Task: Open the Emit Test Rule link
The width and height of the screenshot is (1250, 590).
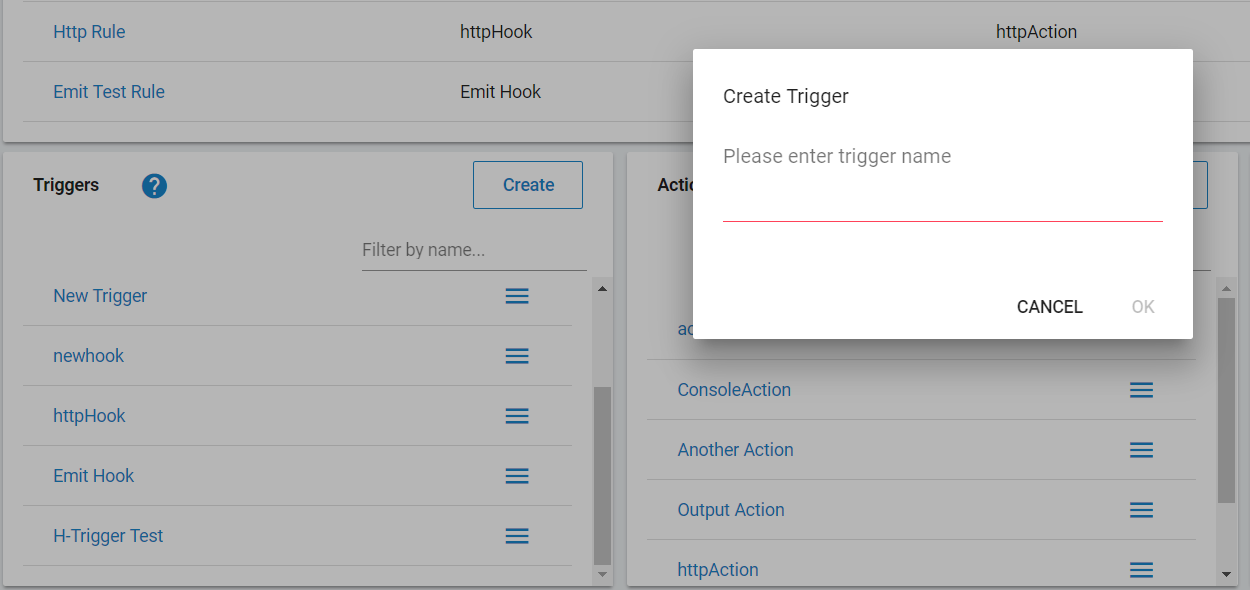Action: (109, 92)
